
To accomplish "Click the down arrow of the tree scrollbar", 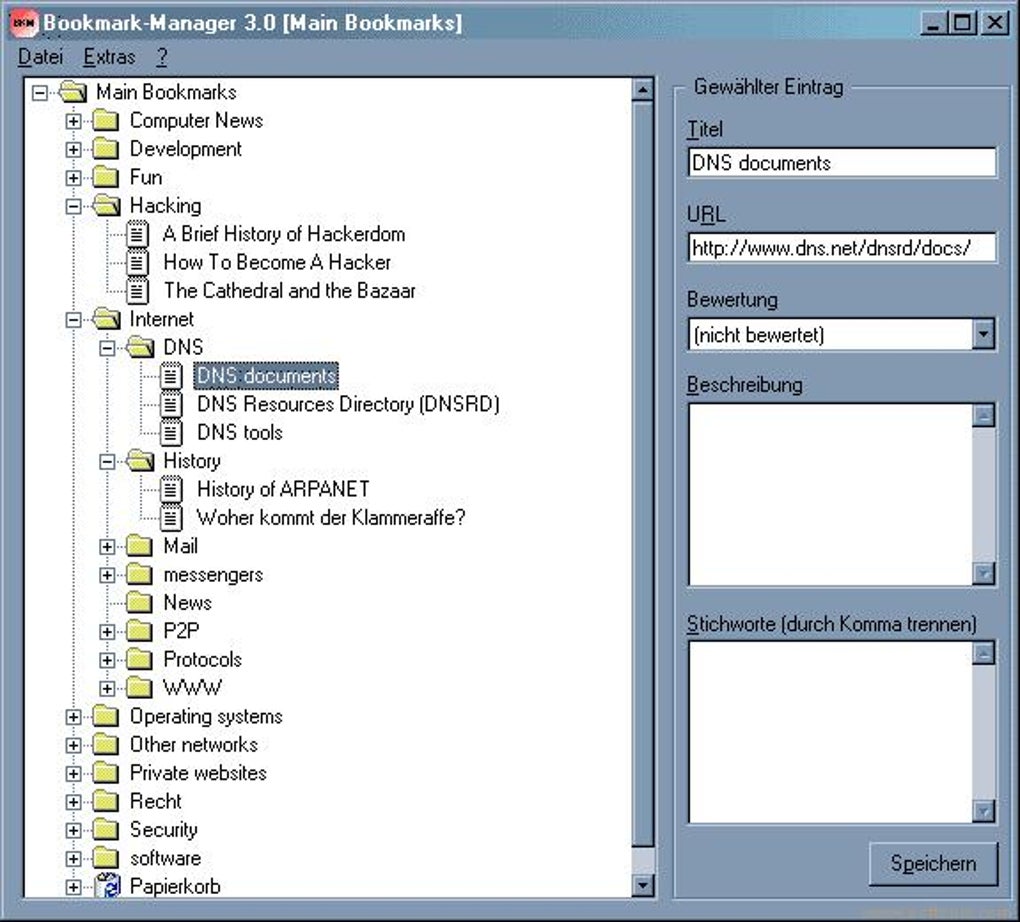I will [641, 884].
